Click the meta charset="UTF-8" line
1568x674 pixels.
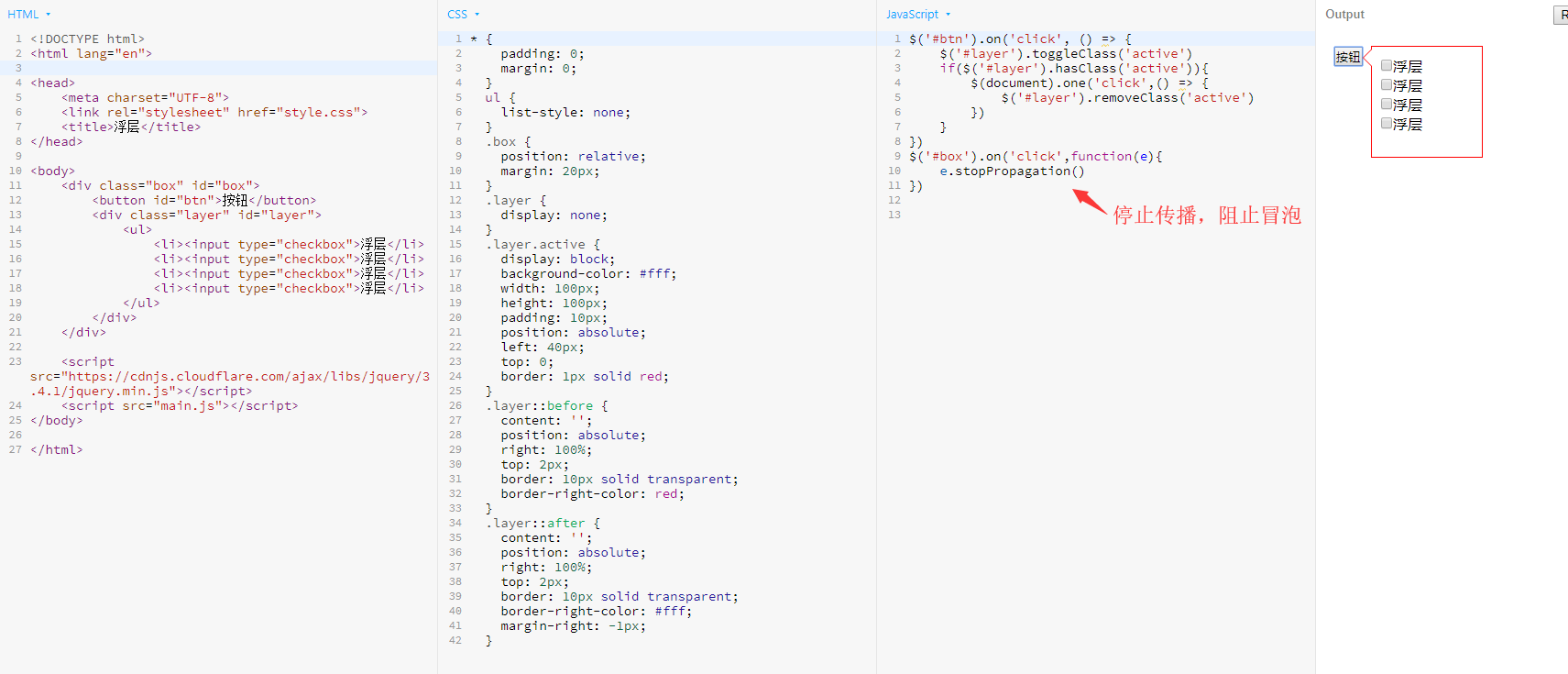pyautogui.click(x=145, y=97)
